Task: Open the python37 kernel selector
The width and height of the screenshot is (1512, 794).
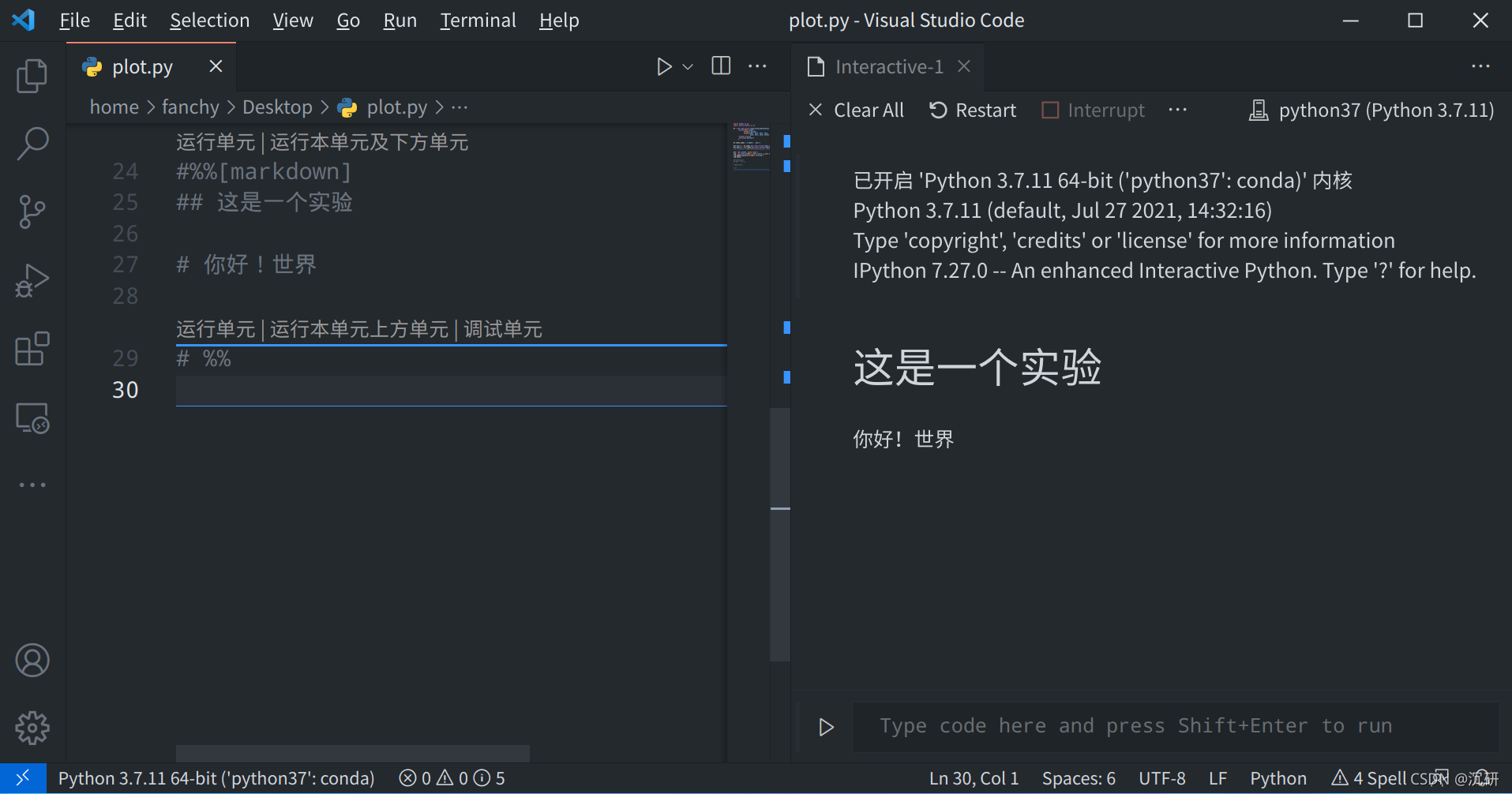Action: point(1371,110)
